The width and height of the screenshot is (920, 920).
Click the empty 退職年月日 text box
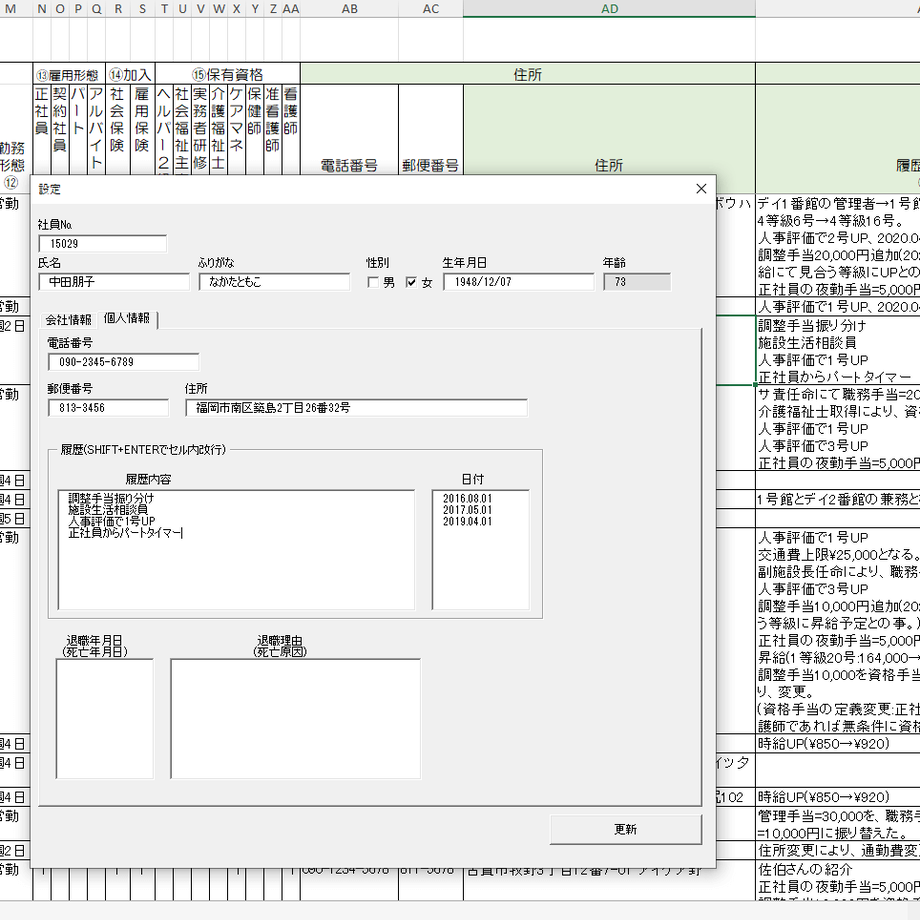pos(105,719)
